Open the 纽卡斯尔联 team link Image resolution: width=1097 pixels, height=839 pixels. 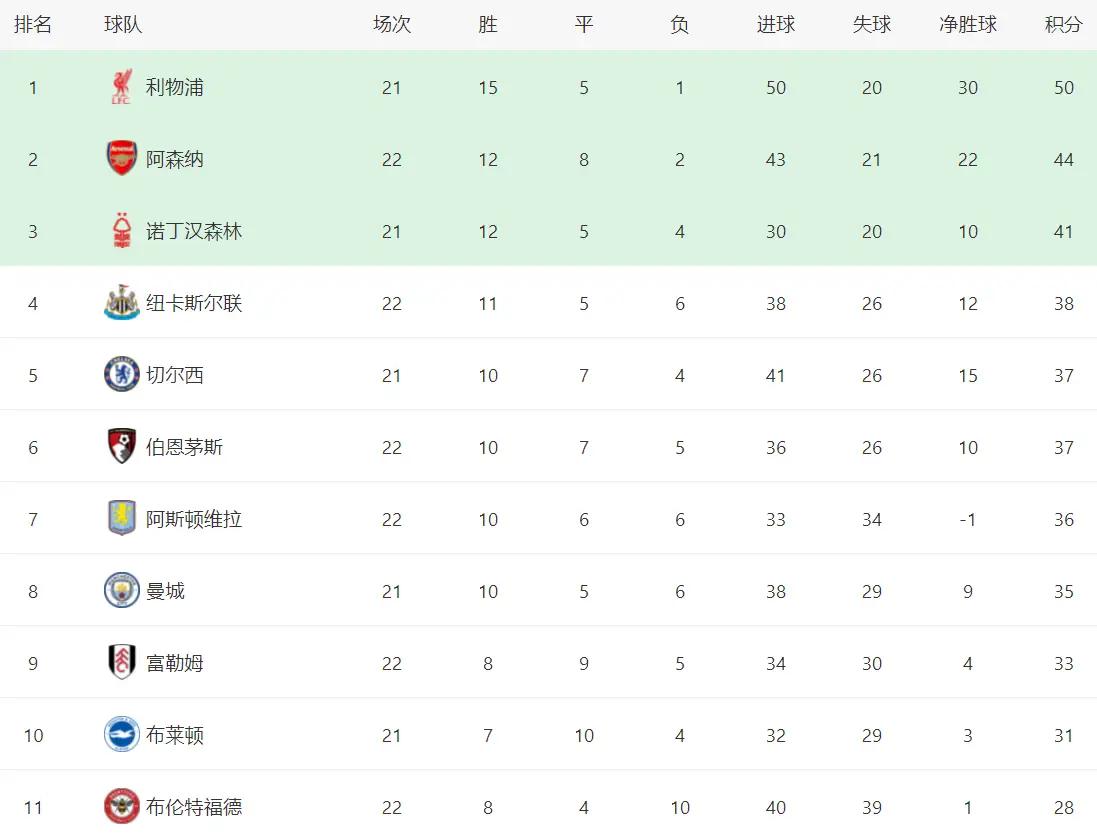pyautogui.click(x=194, y=303)
